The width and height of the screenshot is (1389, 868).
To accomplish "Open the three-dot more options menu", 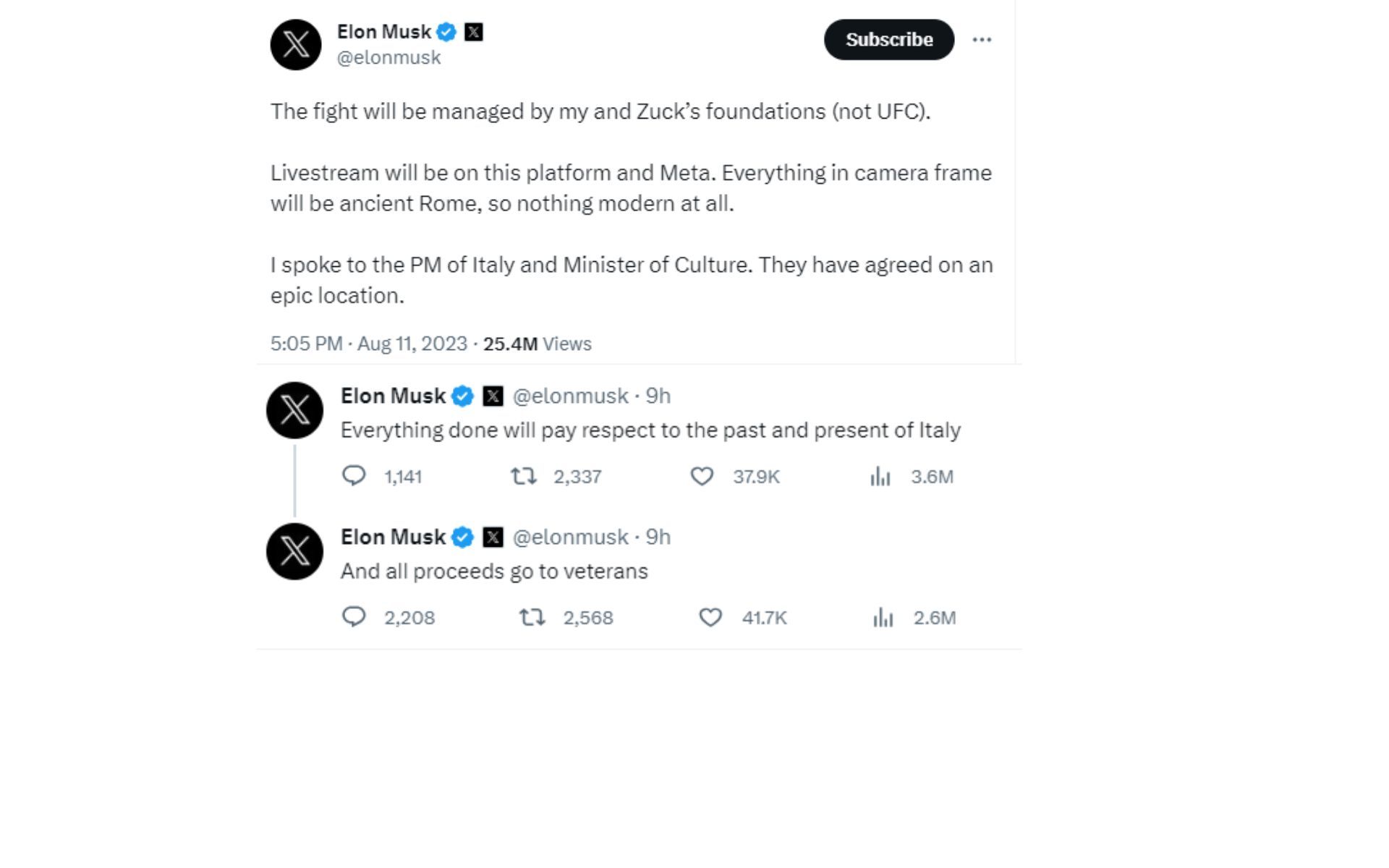I will click(982, 40).
